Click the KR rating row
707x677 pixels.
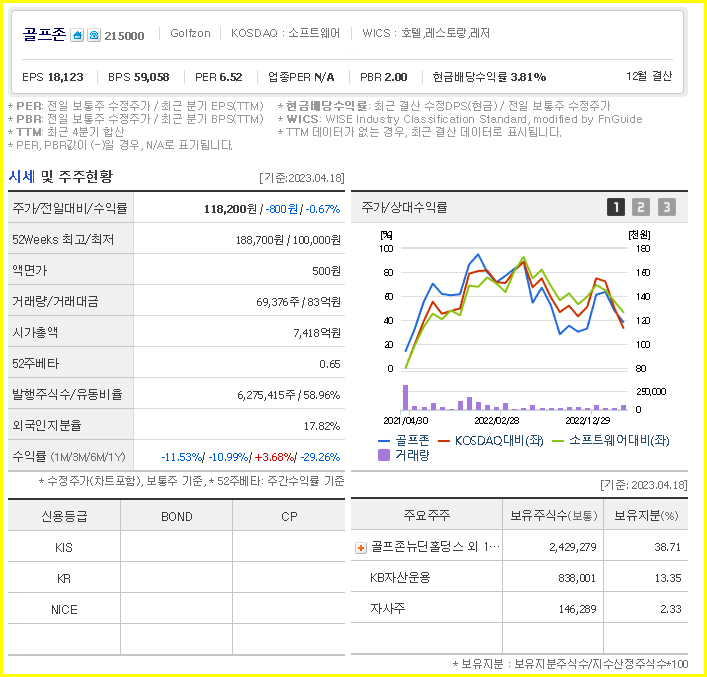point(176,578)
